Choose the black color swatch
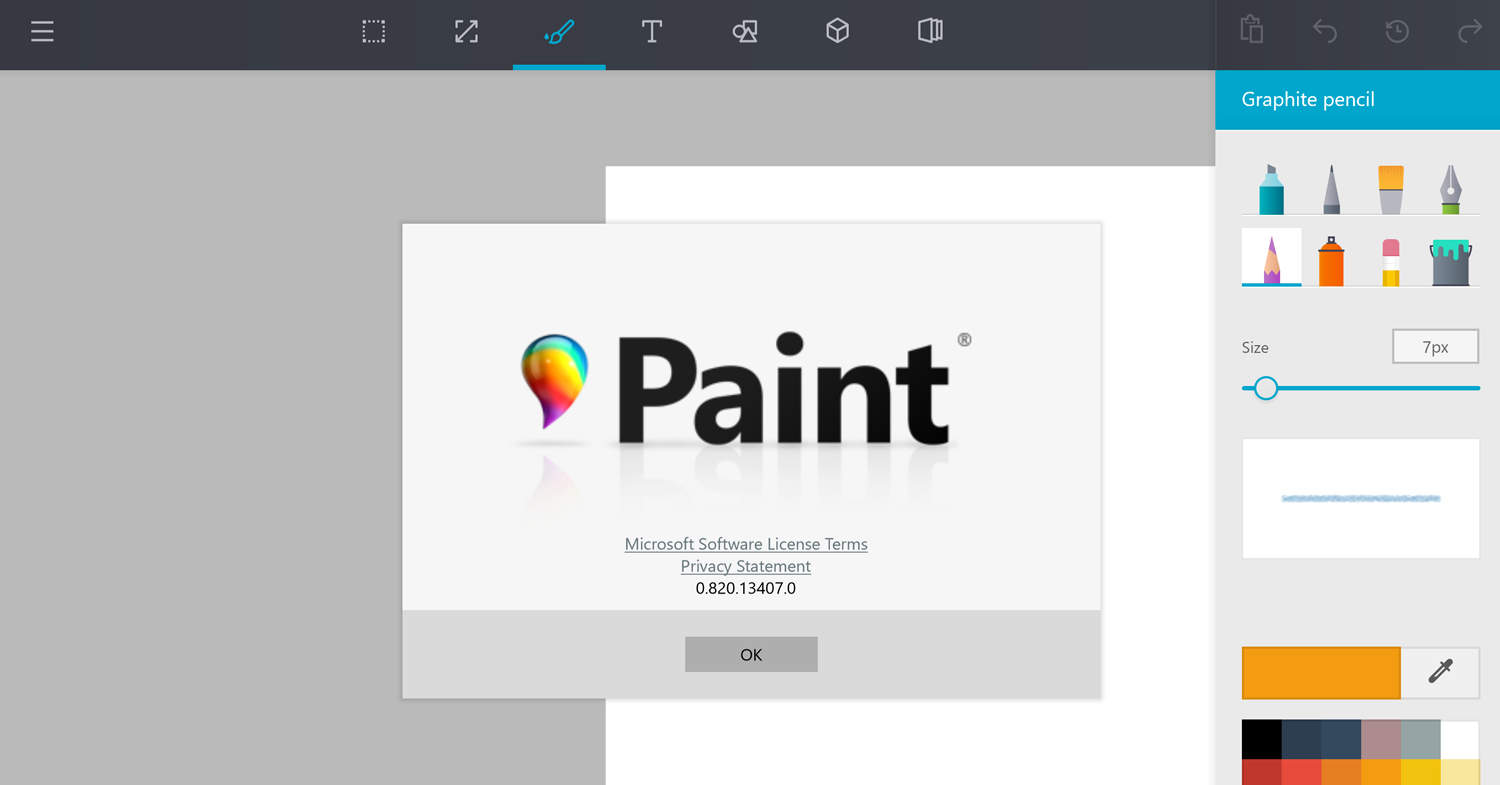The image size is (1500, 785). 1262,739
